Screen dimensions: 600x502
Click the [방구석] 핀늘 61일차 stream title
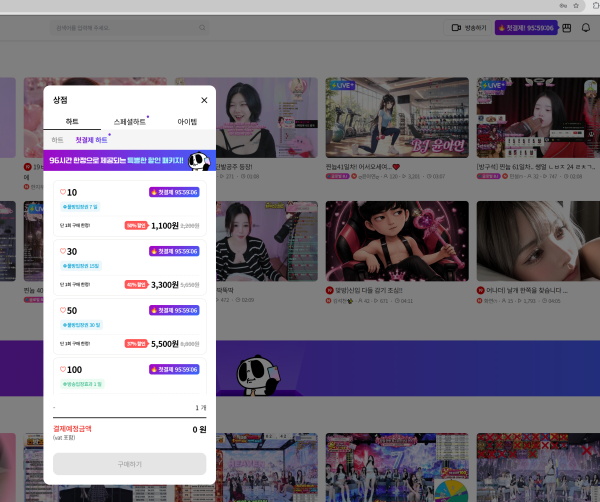coord(536,167)
